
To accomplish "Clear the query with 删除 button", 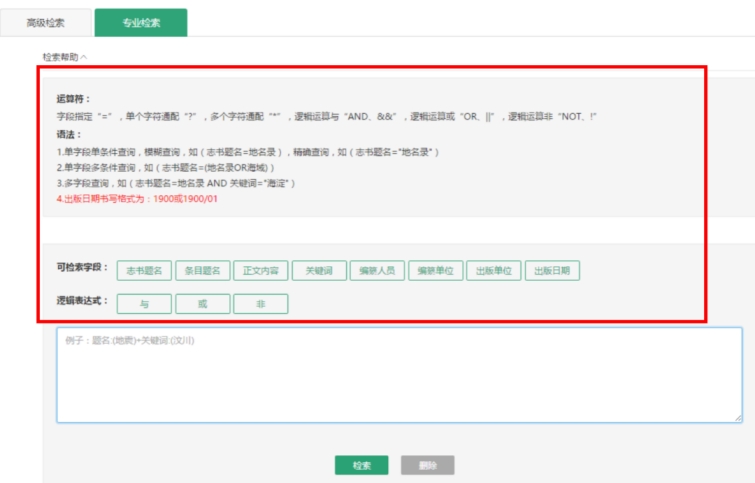I will 427,465.
